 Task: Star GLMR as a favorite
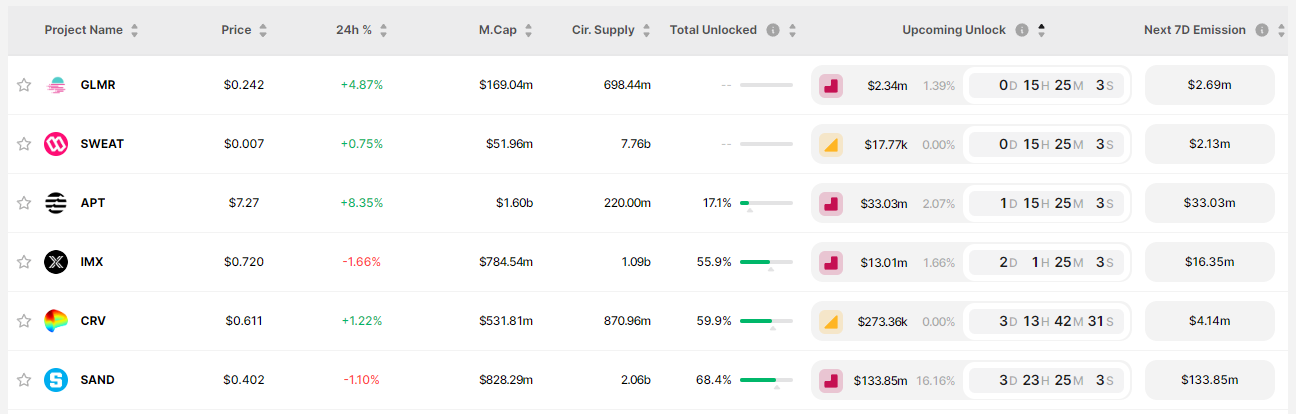(24, 85)
